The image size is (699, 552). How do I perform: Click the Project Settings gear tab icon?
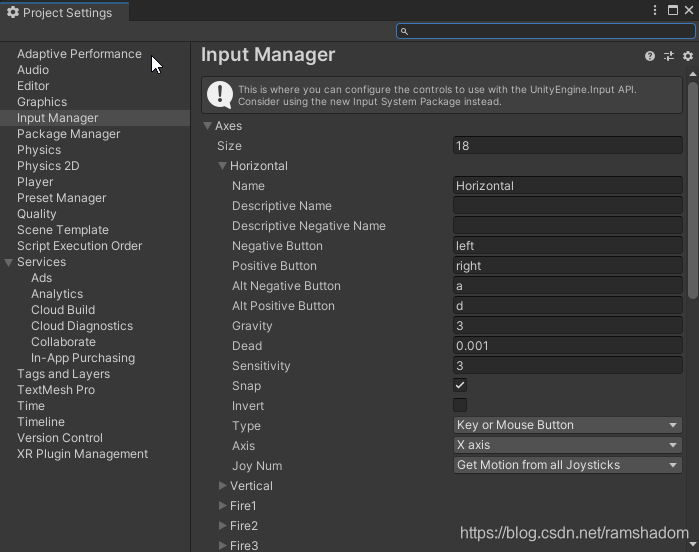point(12,12)
